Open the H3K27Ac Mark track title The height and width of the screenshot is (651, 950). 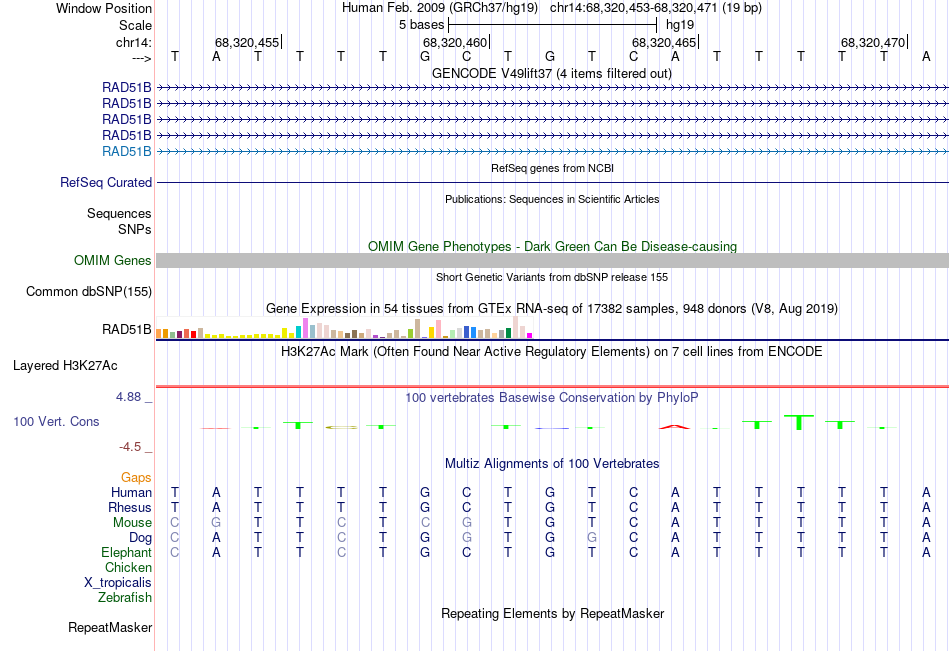[552, 352]
